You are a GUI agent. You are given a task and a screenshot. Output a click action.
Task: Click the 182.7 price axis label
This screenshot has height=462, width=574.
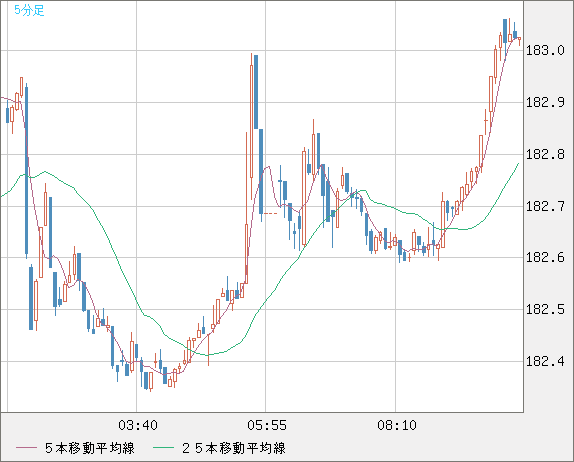click(x=545, y=206)
